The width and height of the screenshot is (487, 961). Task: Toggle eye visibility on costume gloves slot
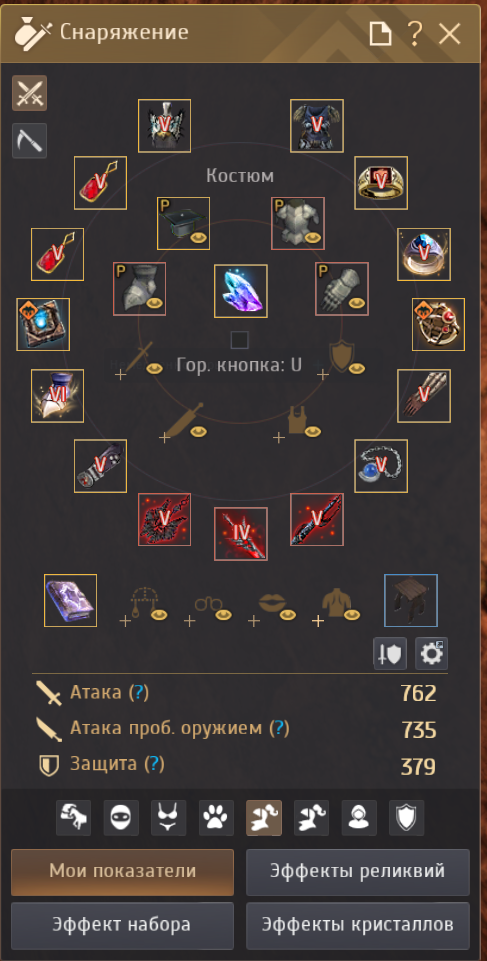357,302
